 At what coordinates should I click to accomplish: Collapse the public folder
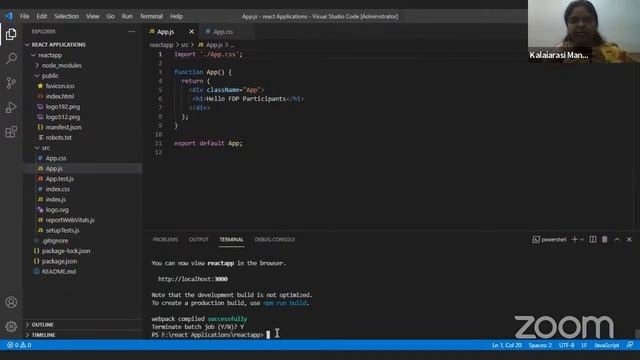[x=50, y=76]
